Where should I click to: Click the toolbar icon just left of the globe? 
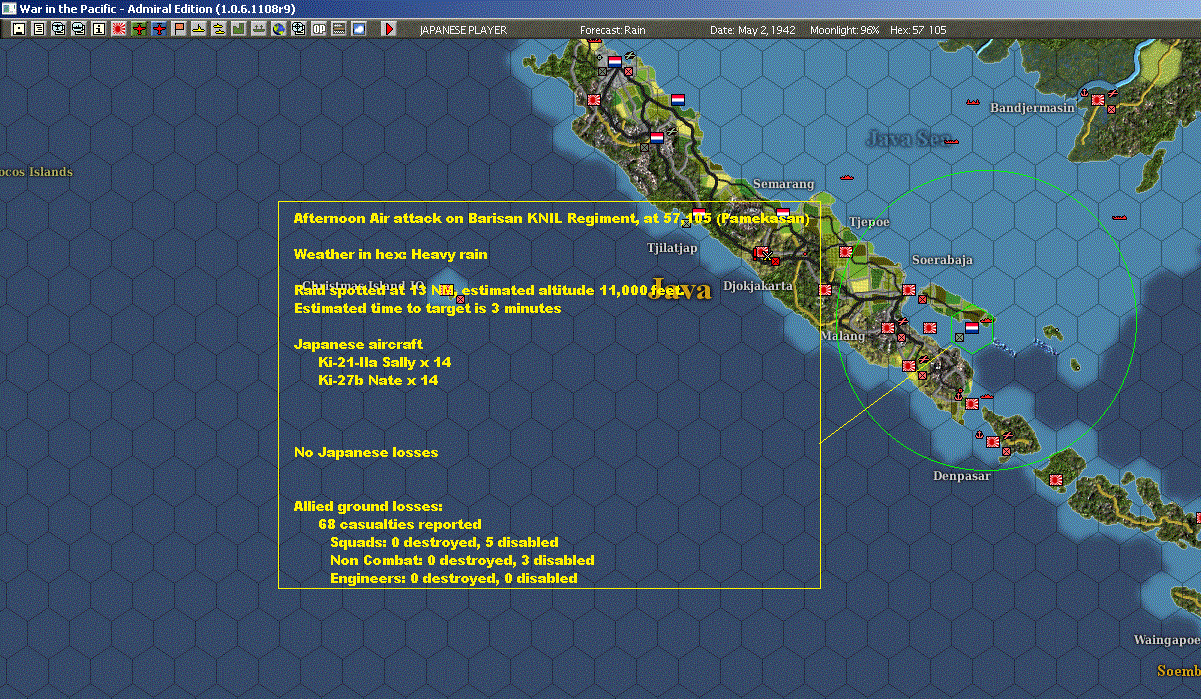tap(258, 29)
